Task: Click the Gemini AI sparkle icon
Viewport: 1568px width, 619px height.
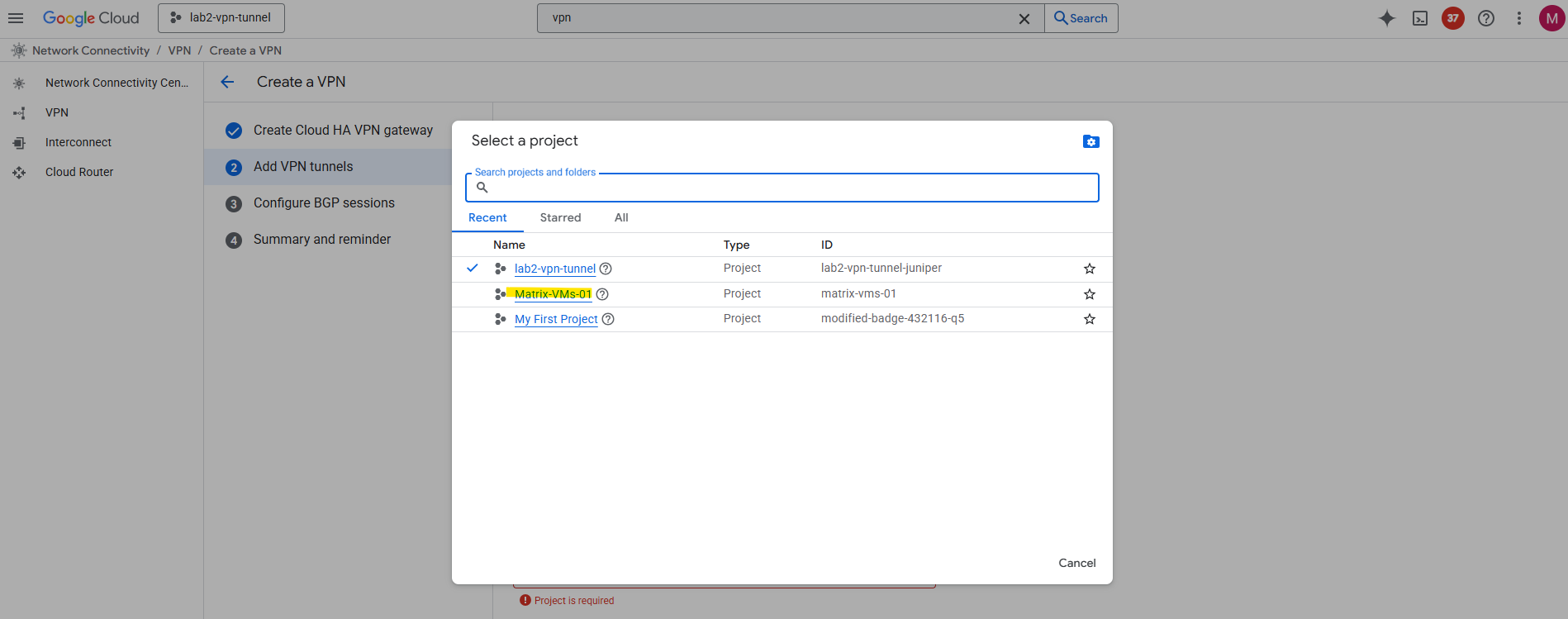Action: (x=1387, y=18)
